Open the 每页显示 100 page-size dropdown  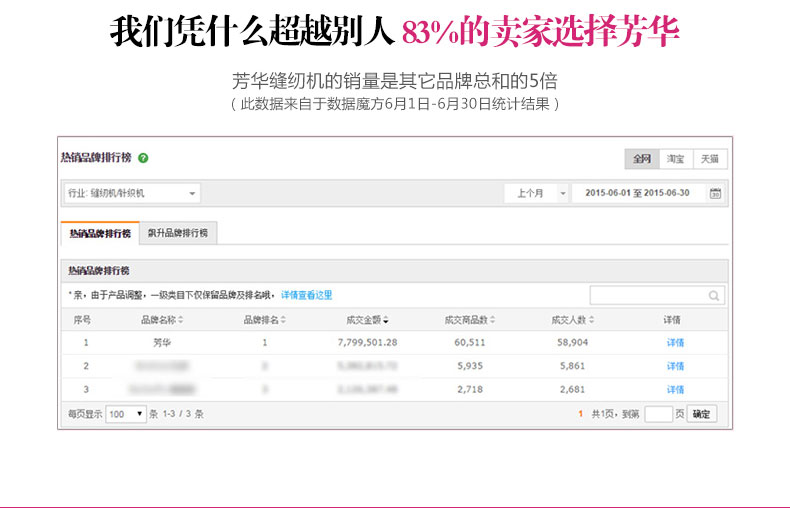pos(126,414)
